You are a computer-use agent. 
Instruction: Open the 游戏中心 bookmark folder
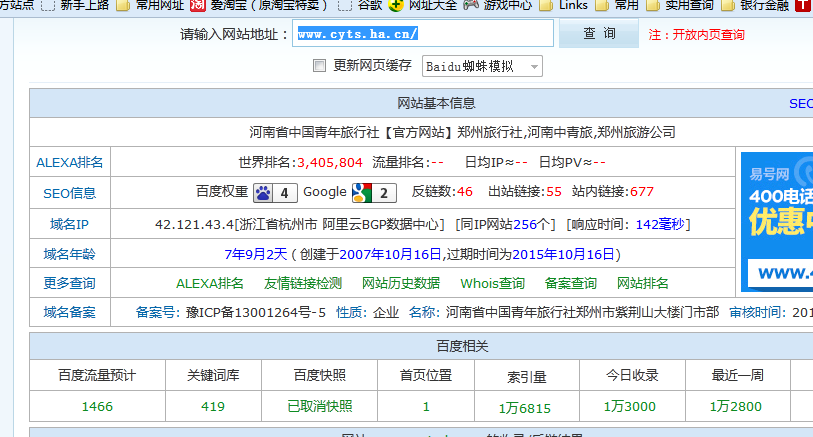point(498,5)
